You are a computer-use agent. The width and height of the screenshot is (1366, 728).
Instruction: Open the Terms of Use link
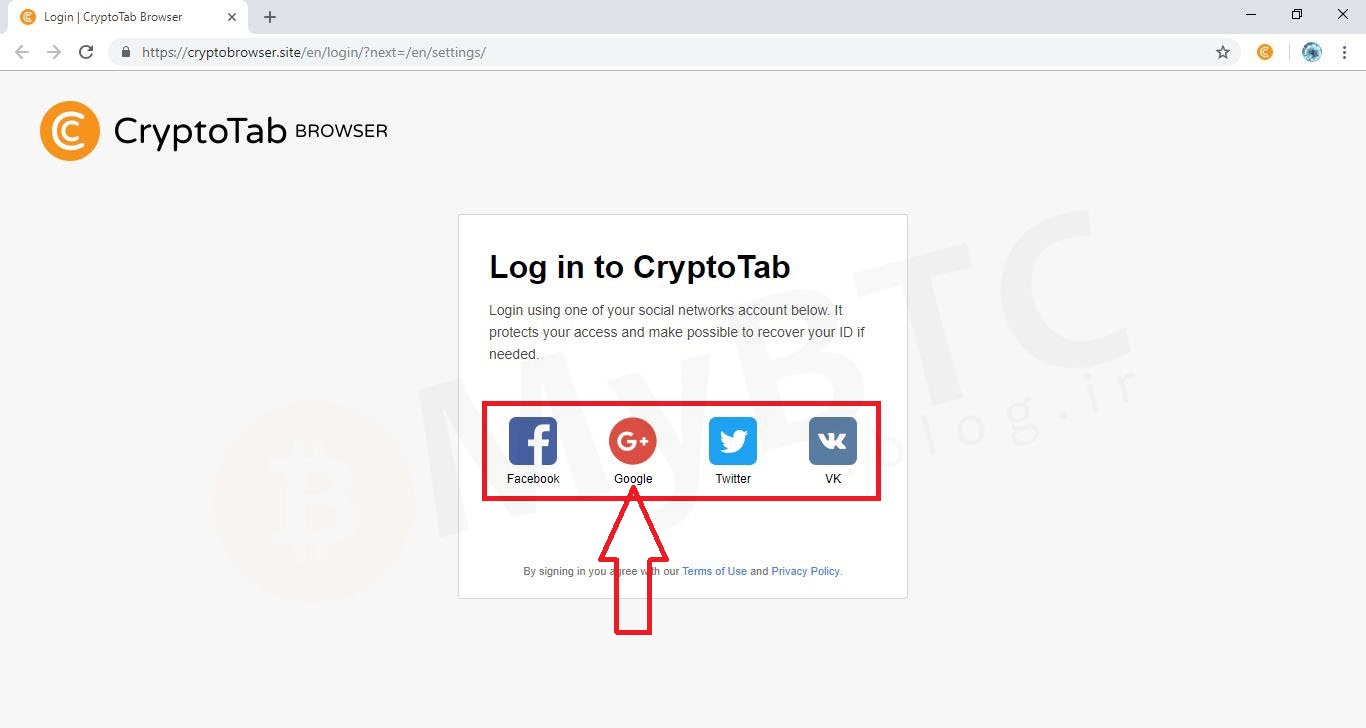coord(714,571)
